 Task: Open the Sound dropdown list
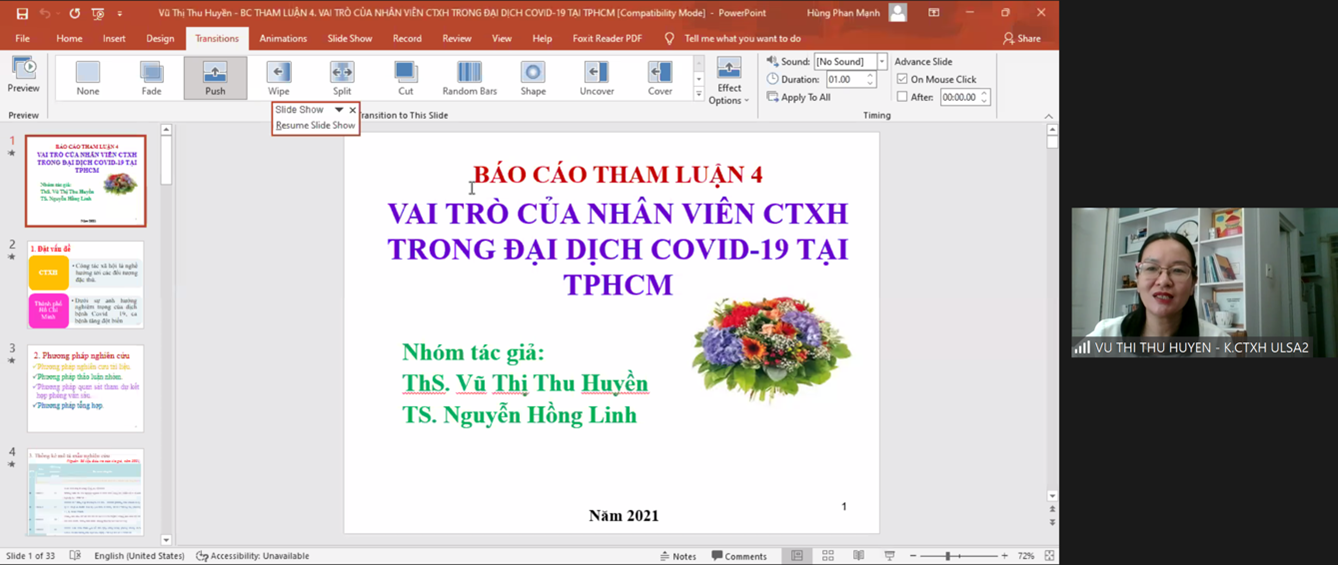click(882, 62)
